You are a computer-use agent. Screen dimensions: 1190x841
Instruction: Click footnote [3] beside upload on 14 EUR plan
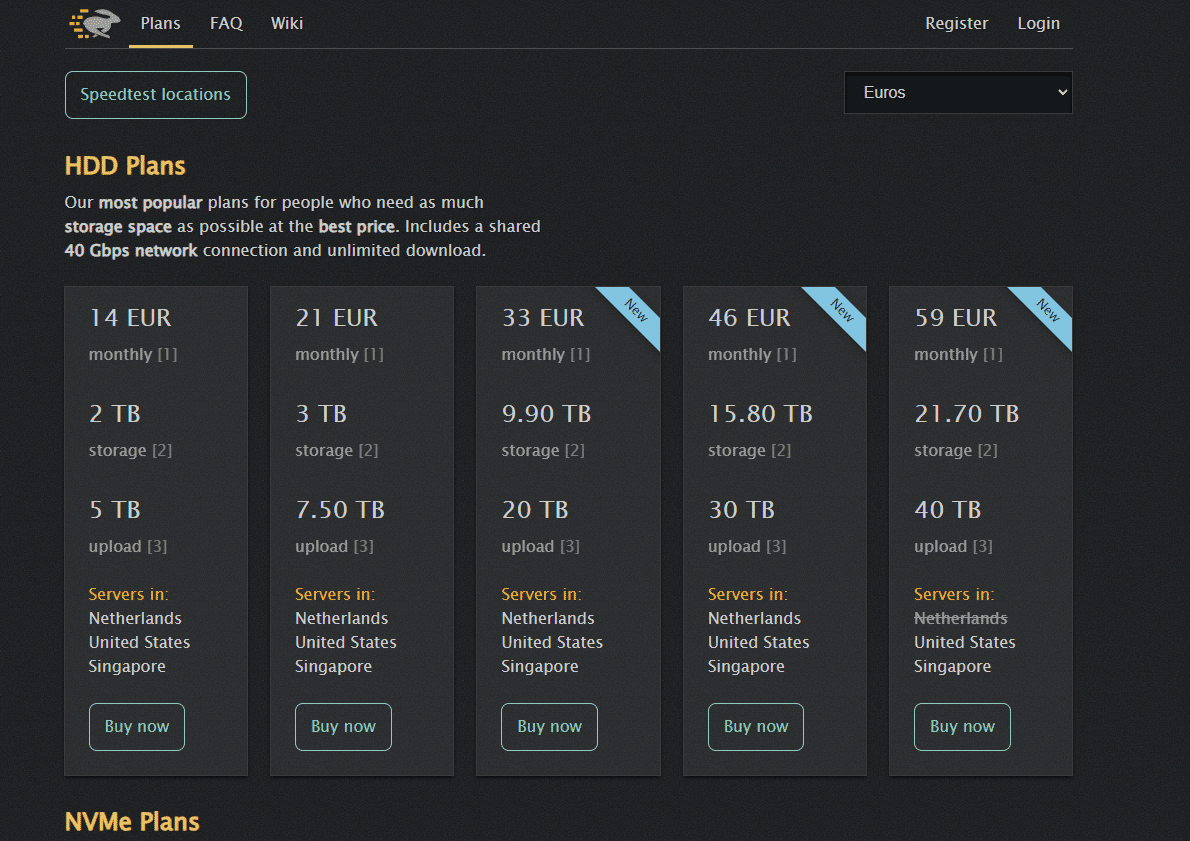pyautogui.click(x=157, y=546)
